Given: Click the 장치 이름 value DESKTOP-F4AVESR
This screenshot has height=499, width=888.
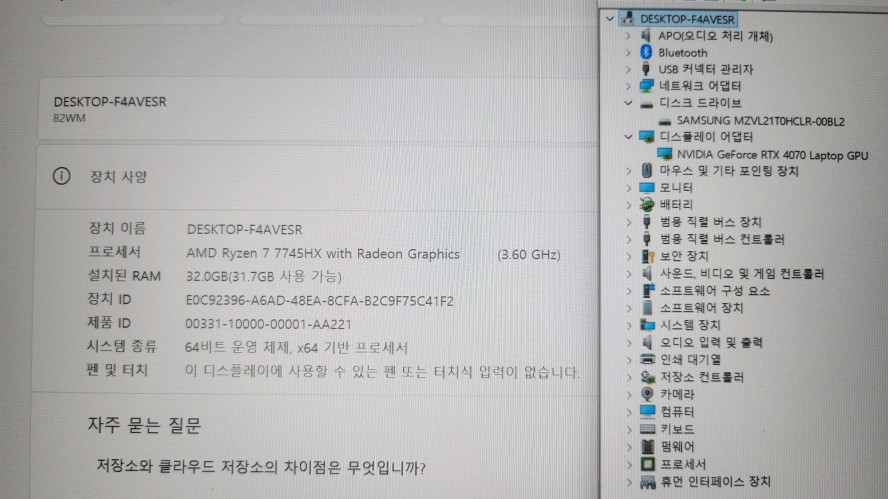Looking at the screenshot, I should point(245,229).
